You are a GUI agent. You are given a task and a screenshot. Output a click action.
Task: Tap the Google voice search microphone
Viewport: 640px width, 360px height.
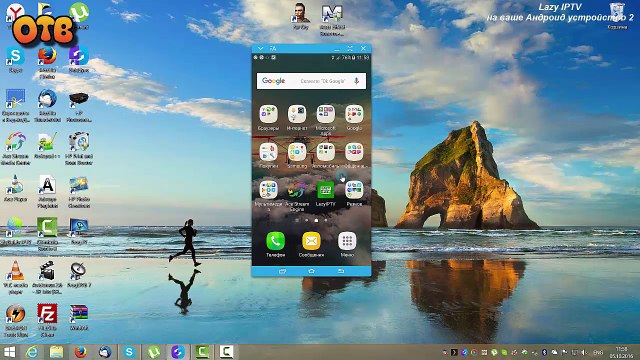tap(357, 81)
